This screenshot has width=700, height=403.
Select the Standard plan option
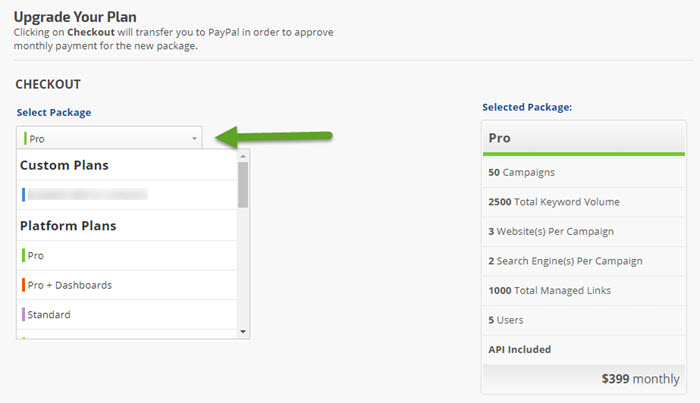click(50, 315)
